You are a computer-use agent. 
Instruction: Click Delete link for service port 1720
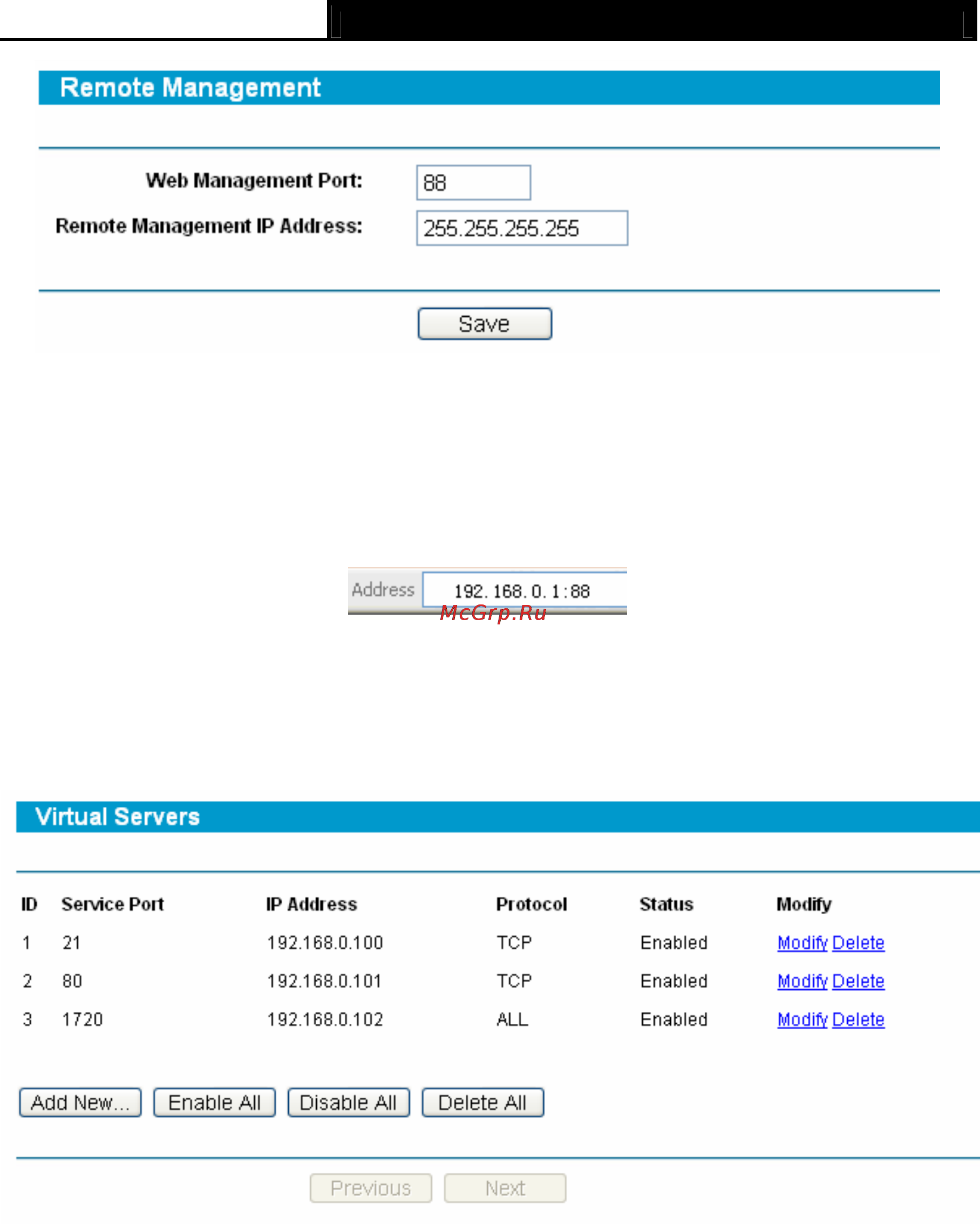(858, 1019)
